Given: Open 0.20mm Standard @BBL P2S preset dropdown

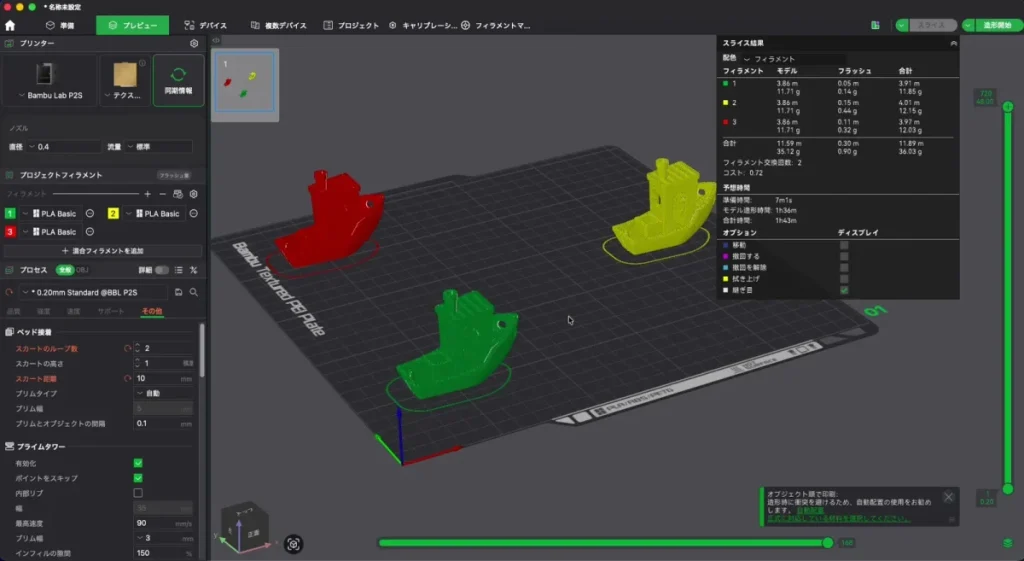Looking at the screenshot, I should pos(93,292).
